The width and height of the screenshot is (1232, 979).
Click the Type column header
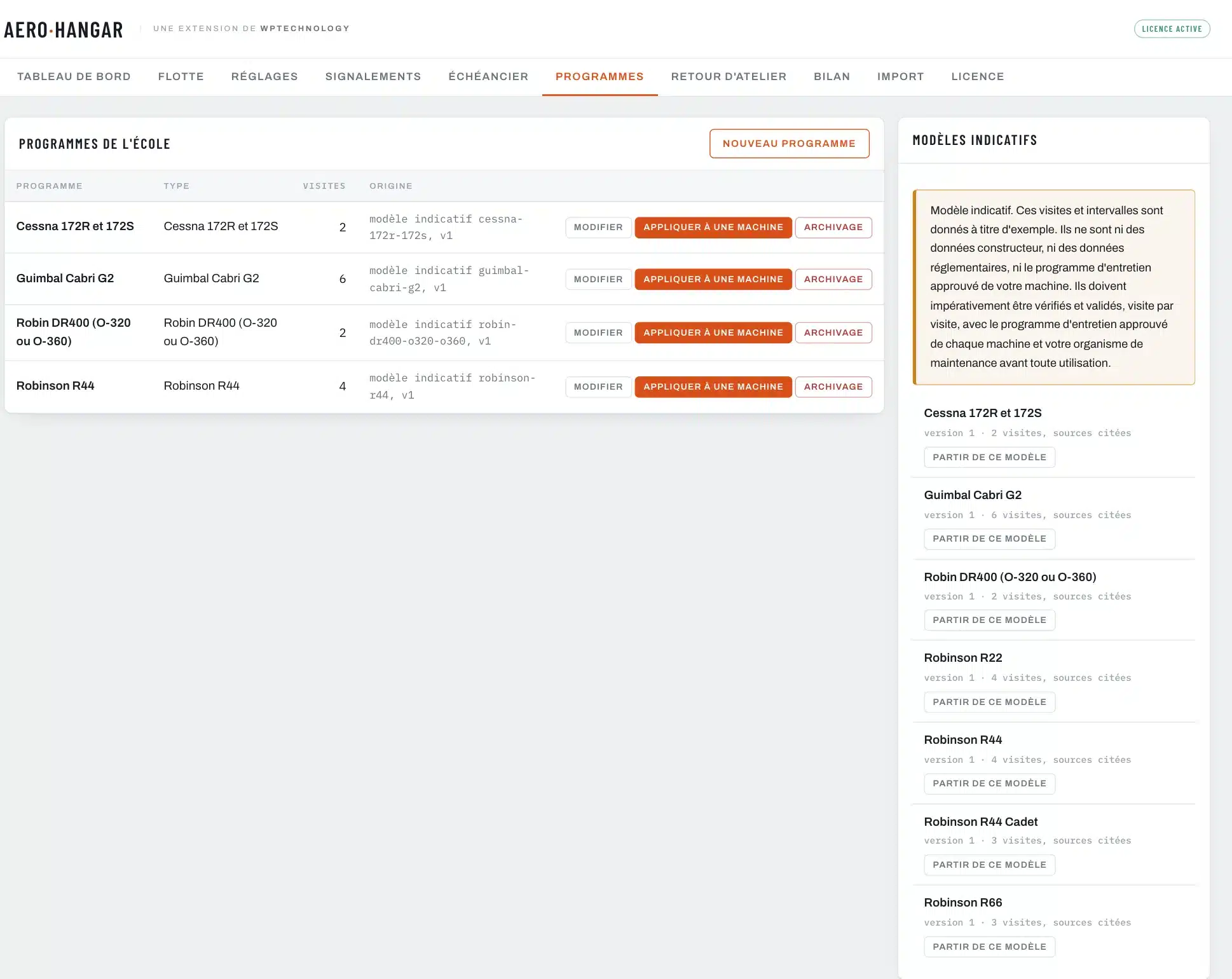tap(176, 186)
